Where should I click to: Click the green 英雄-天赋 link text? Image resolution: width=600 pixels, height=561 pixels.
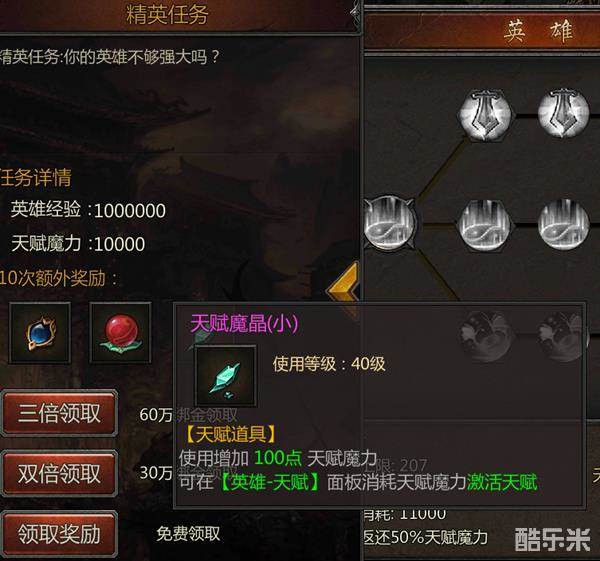click(270, 483)
